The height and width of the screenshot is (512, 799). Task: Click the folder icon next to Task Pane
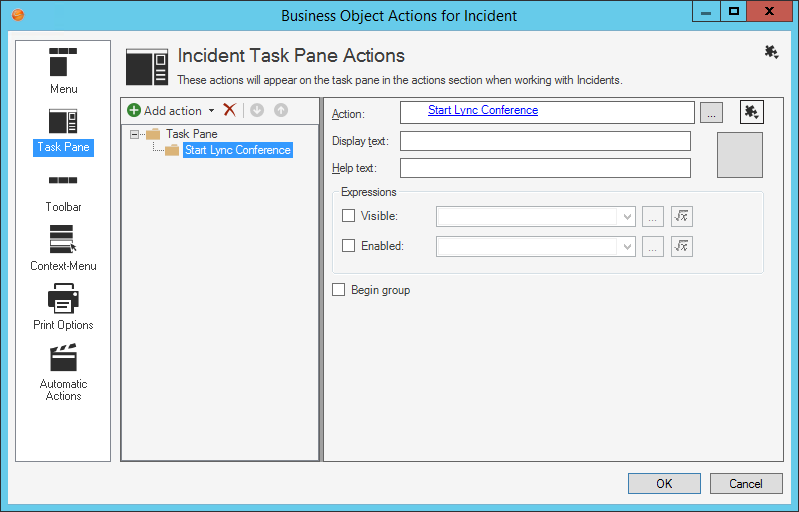click(x=153, y=134)
